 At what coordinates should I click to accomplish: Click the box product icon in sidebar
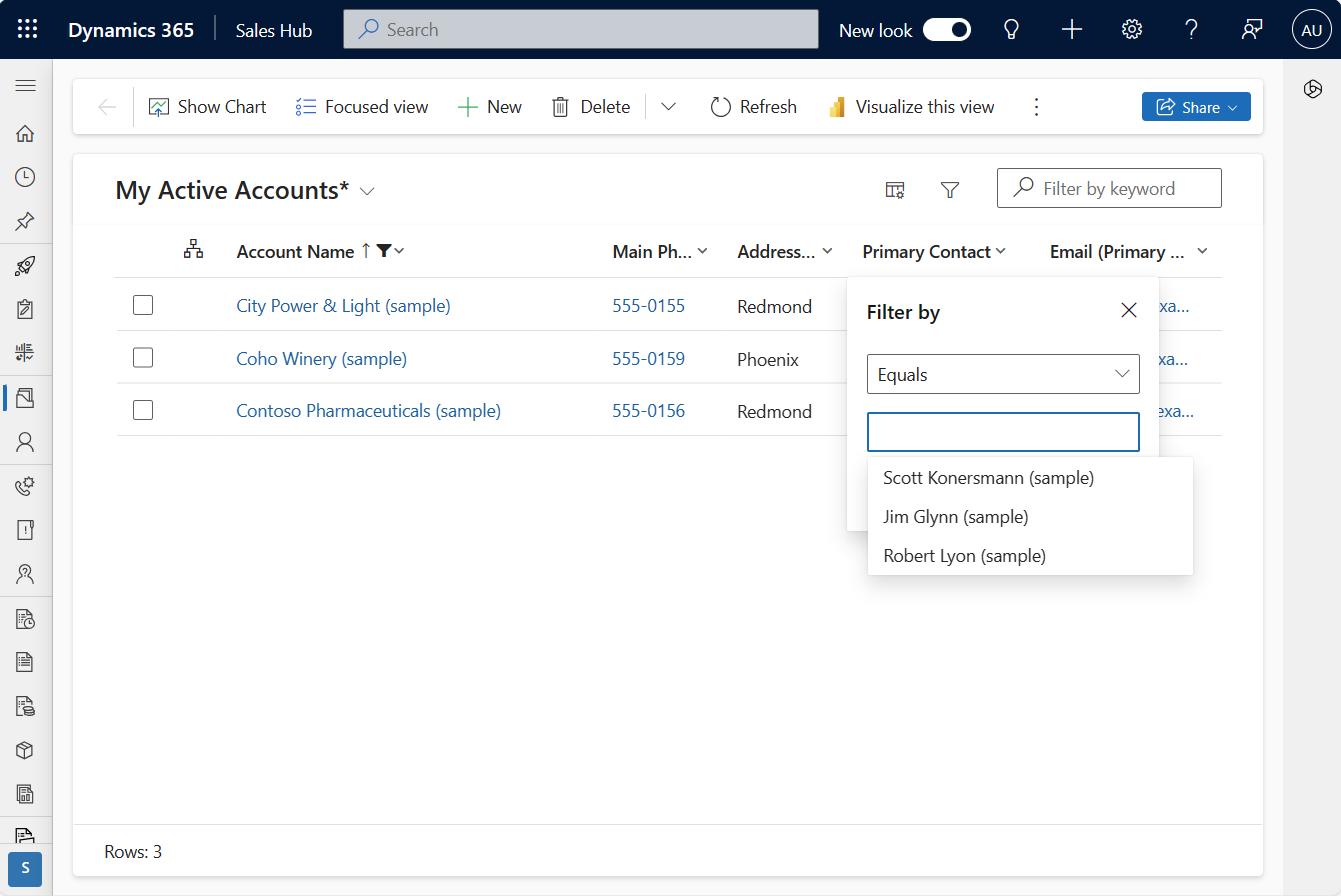click(x=26, y=750)
